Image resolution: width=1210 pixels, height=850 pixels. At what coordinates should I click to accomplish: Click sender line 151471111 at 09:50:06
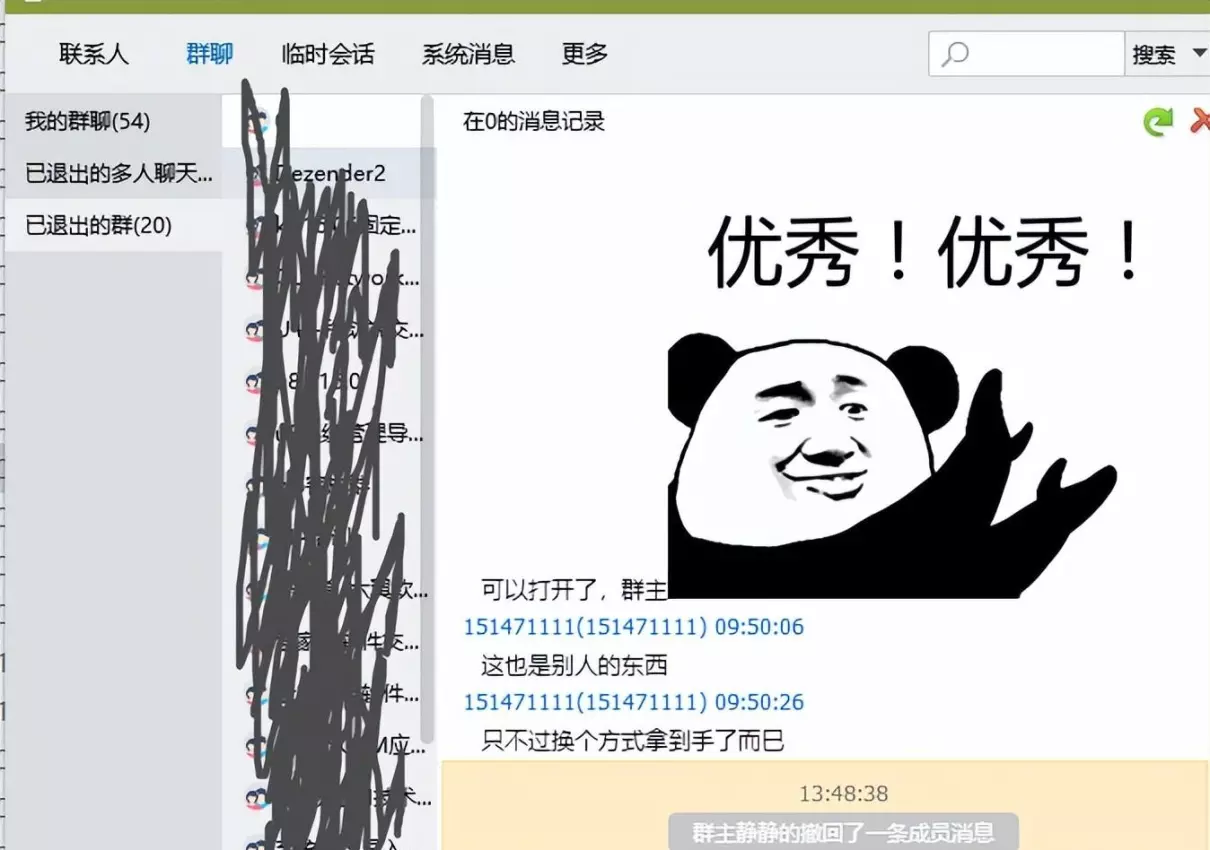[x=633, y=627]
